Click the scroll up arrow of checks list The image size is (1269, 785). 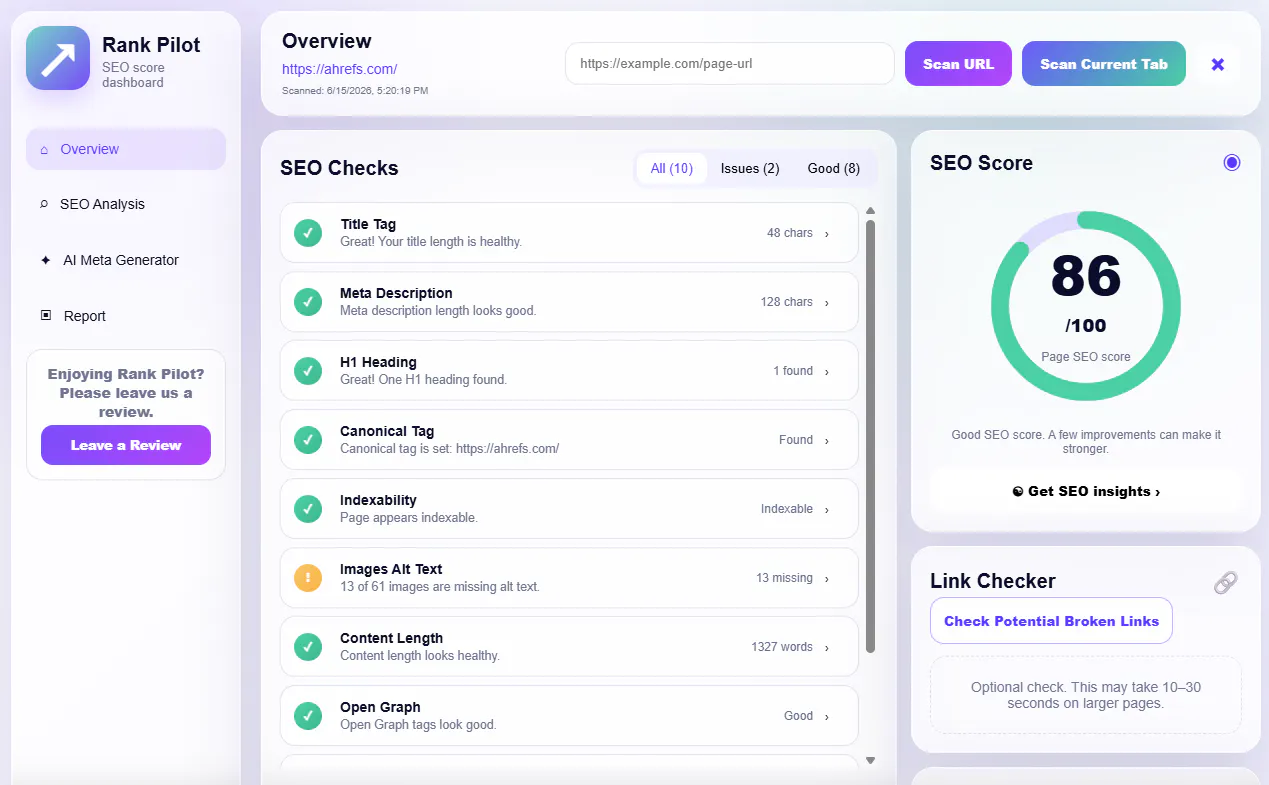(x=870, y=211)
